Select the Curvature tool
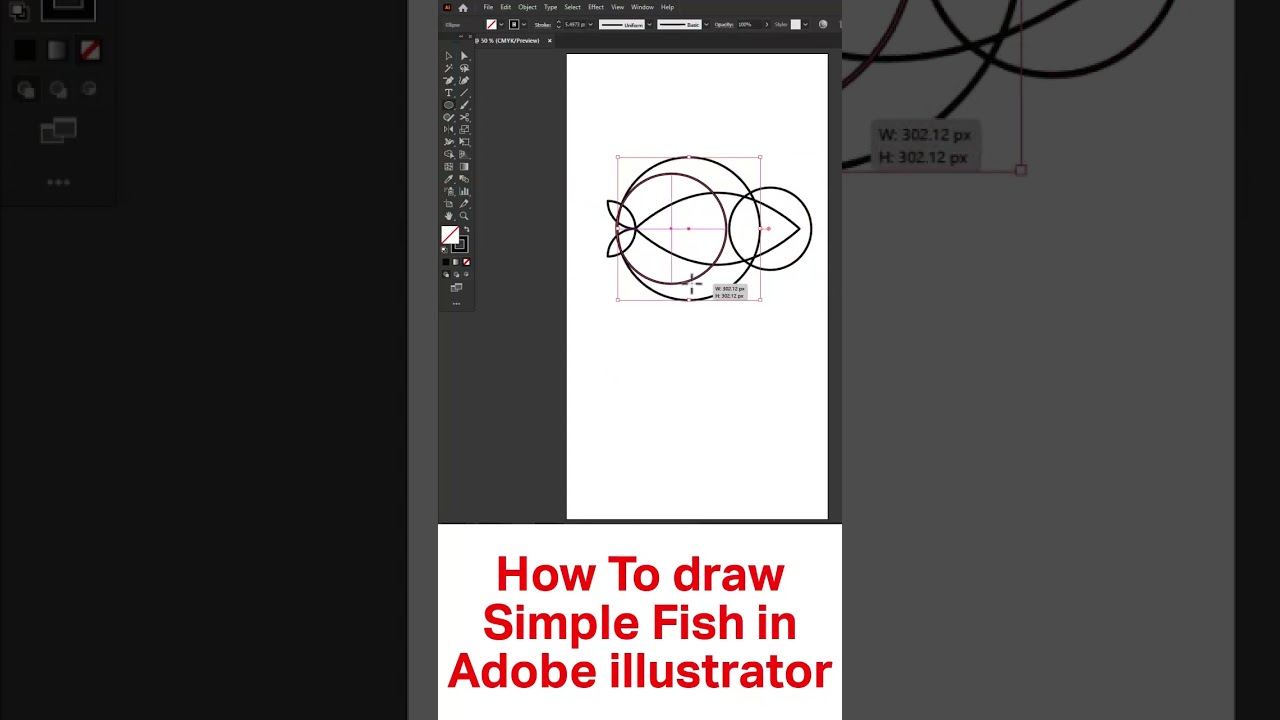Screen dimensions: 1280x720 pos(464,80)
